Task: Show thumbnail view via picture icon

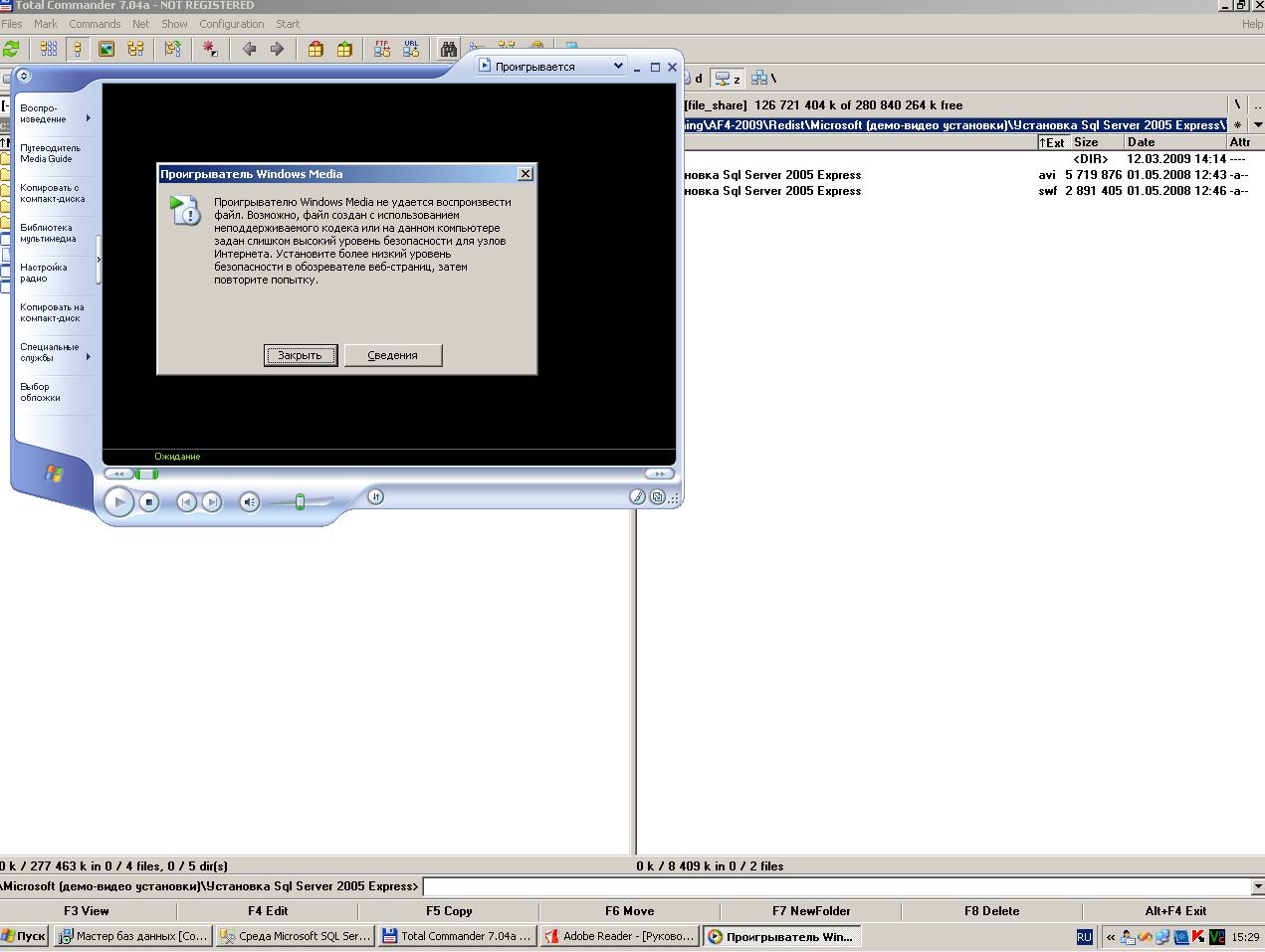Action: 106,49
